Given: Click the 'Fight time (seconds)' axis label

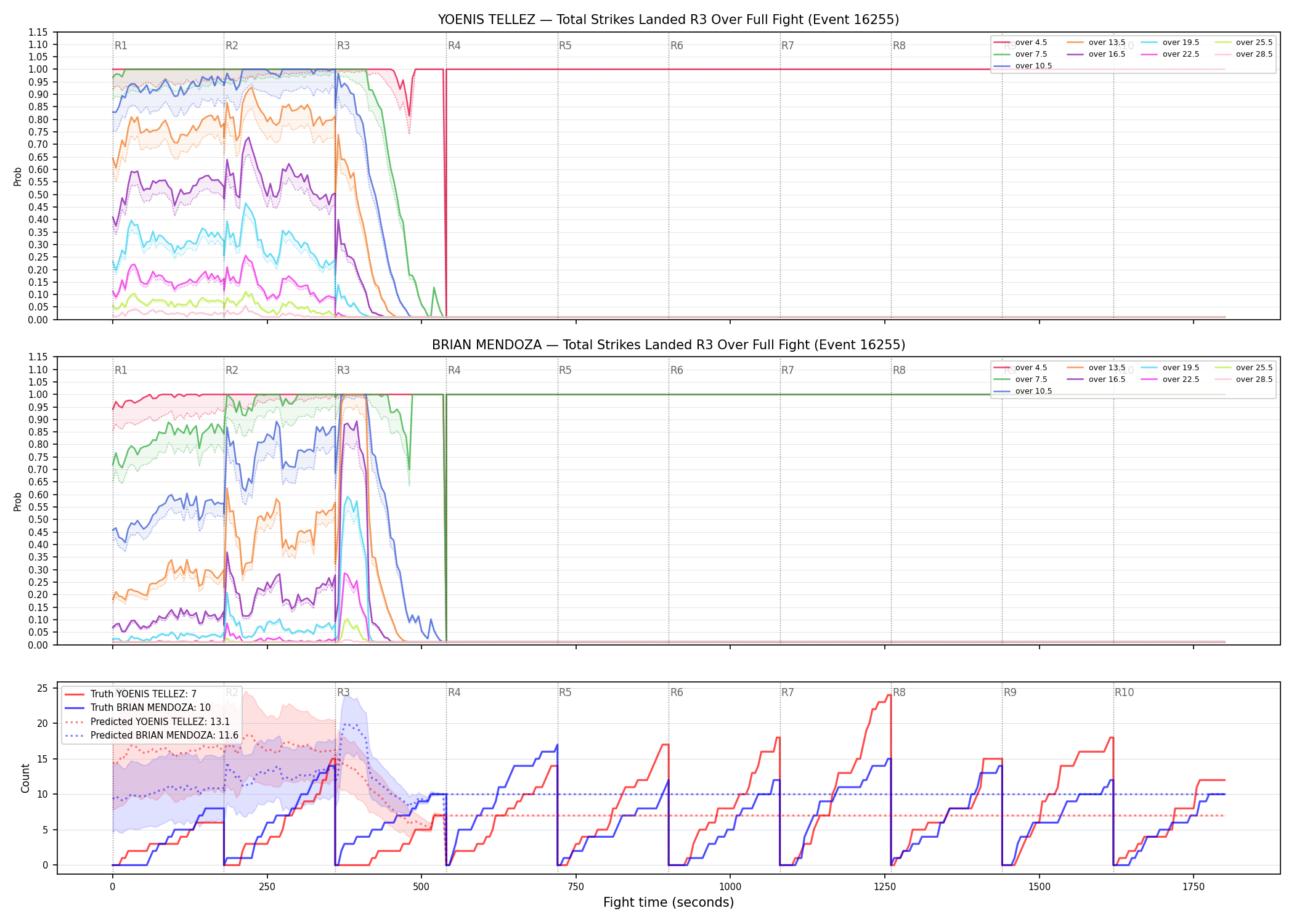Looking at the screenshot, I should coord(669,902).
